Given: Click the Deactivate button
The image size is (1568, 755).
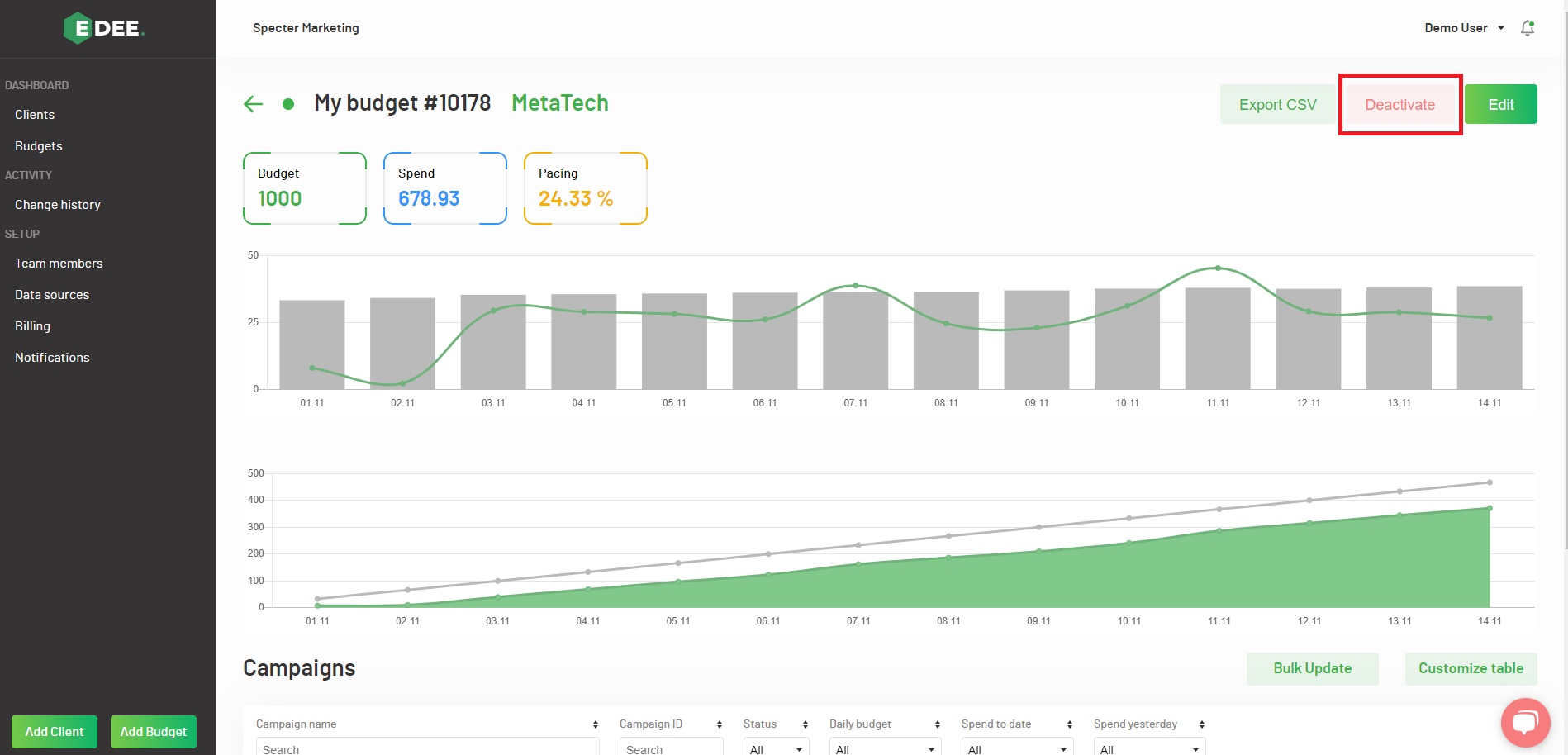Looking at the screenshot, I should (x=1399, y=105).
